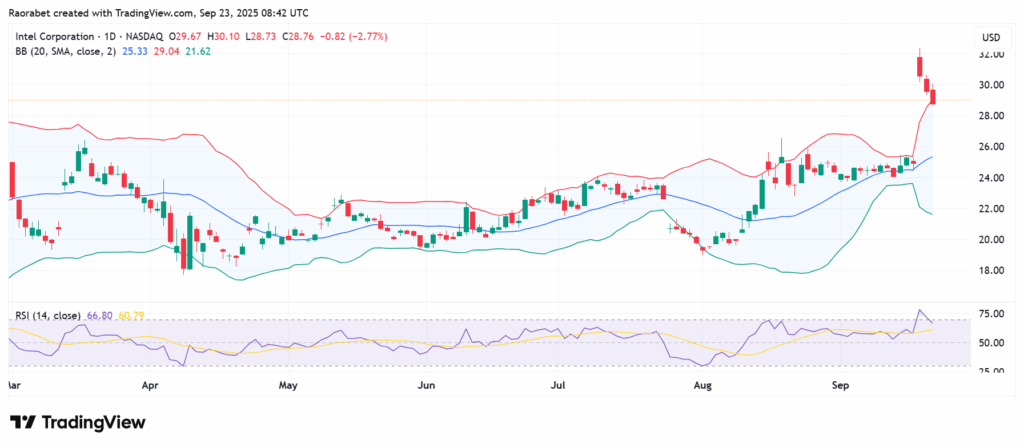Click the 24.00 price axis label
Image resolution: width=1024 pixels, height=448 pixels.
pyautogui.click(x=990, y=178)
